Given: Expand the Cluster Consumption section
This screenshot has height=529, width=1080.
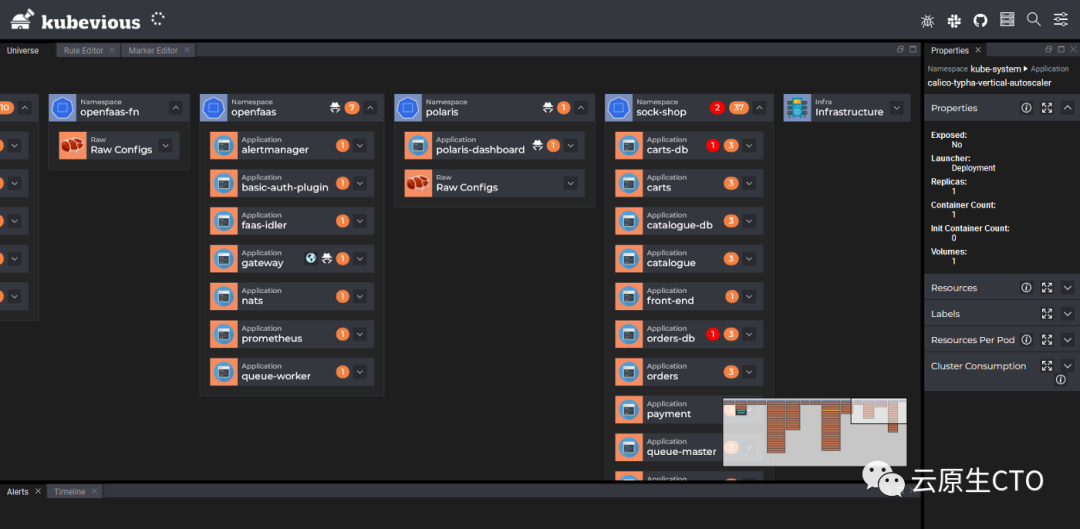Looking at the screenshot, I should [1068, 366].
